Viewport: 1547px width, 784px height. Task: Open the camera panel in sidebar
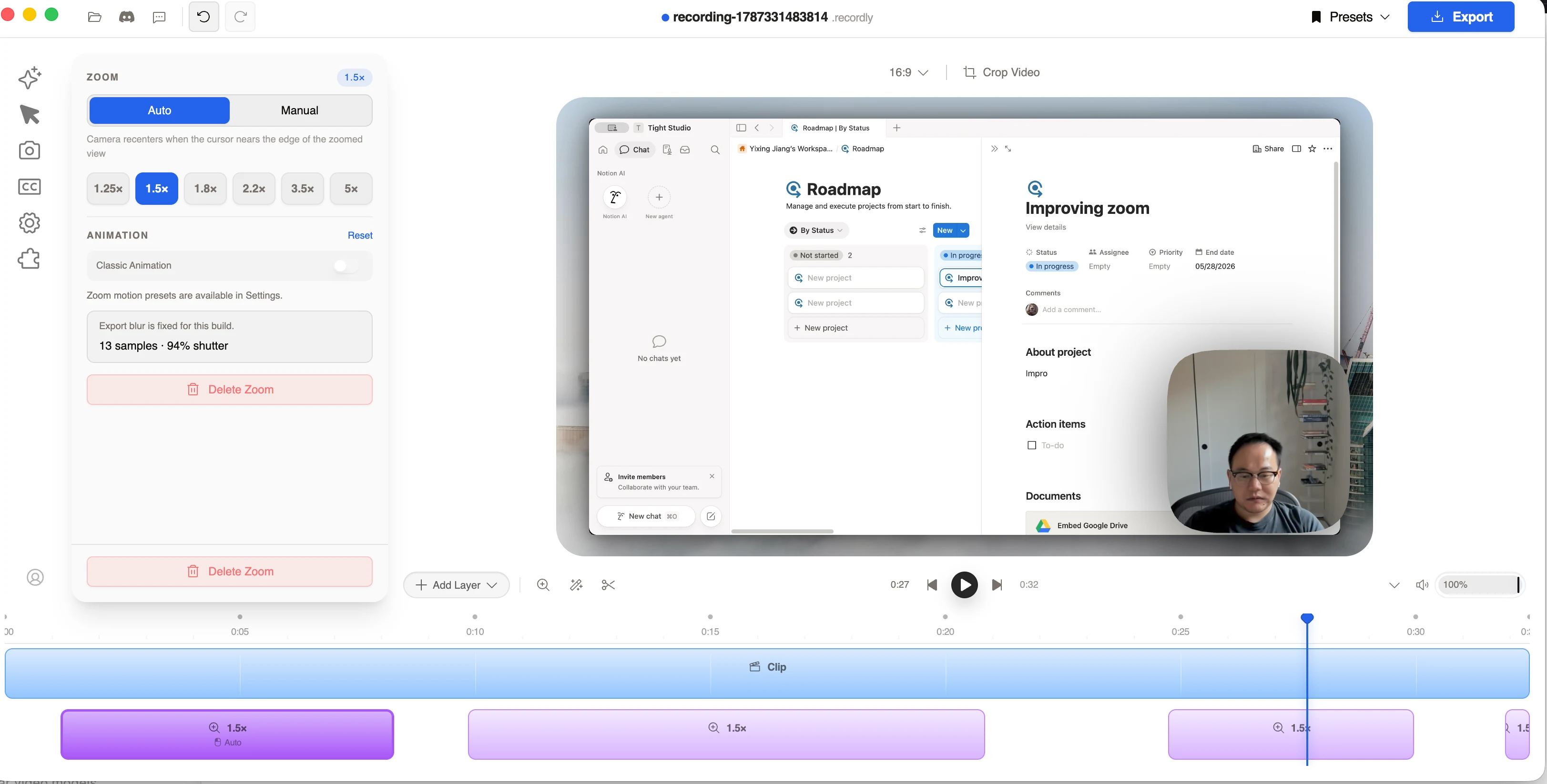coord(30,150)
